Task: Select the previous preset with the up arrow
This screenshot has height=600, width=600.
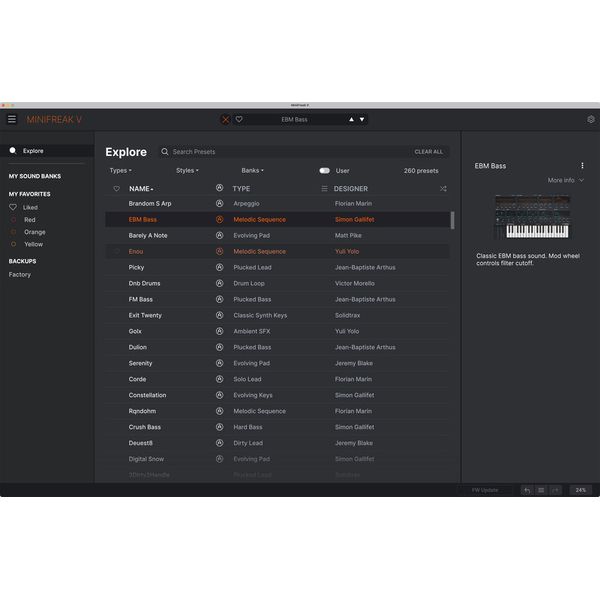Action: (351, 119)
